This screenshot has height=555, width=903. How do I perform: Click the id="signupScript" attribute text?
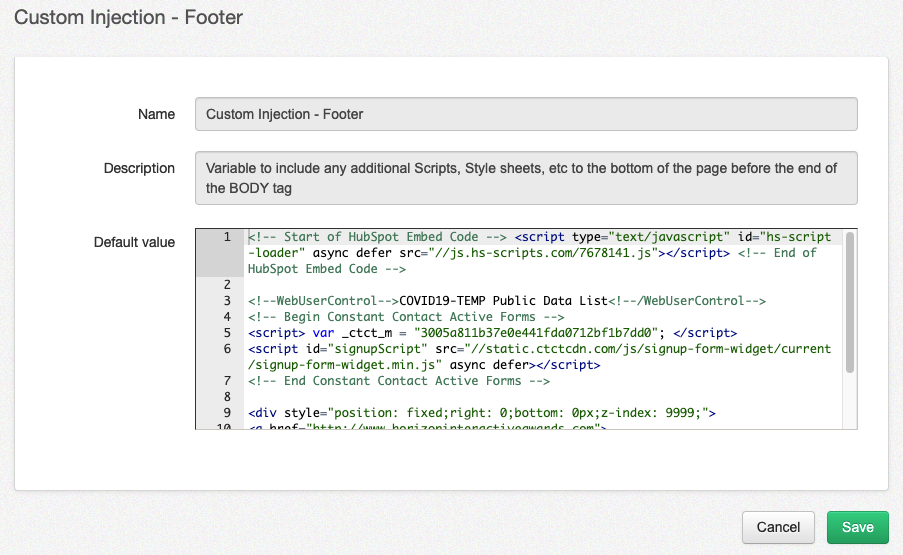[367, 349]
